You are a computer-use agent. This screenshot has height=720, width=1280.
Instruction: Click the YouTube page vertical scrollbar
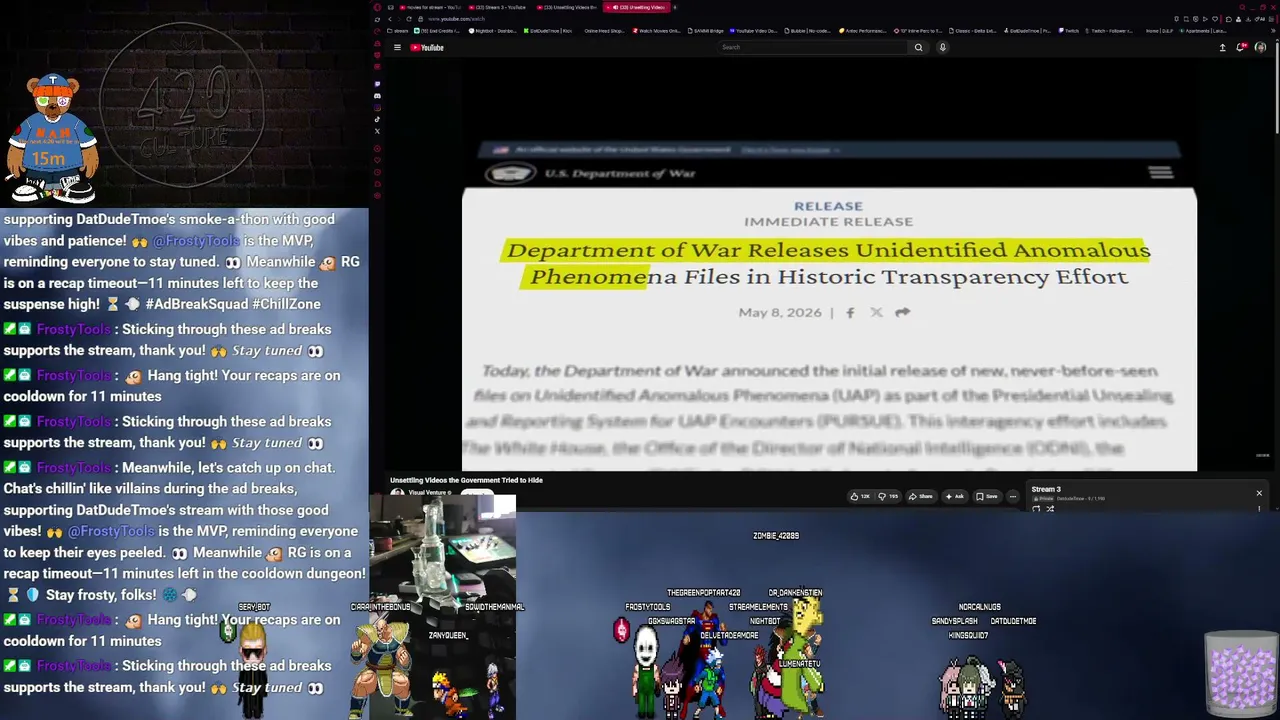pos(1276,90)
